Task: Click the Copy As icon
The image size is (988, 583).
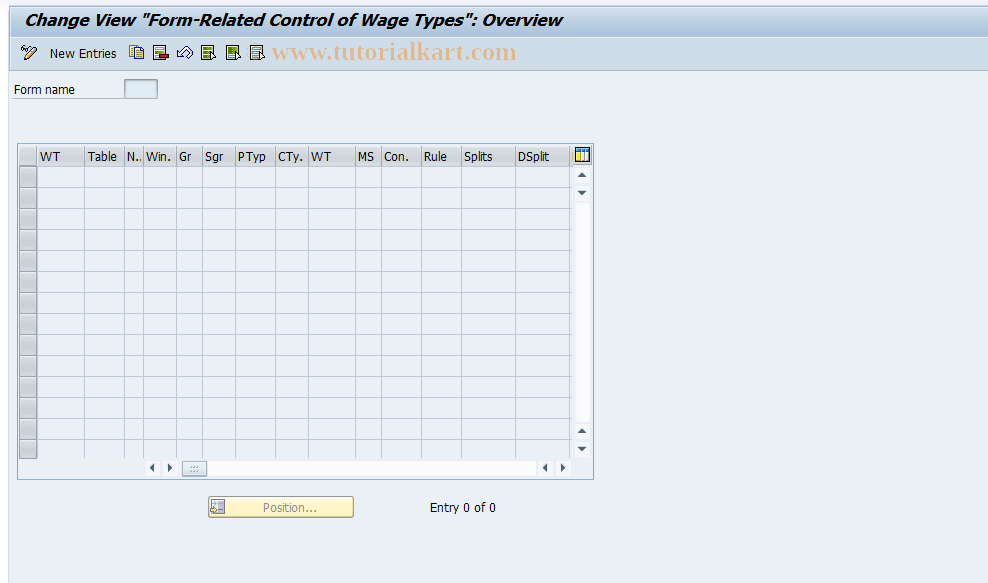Action: [x=136, y=52]
